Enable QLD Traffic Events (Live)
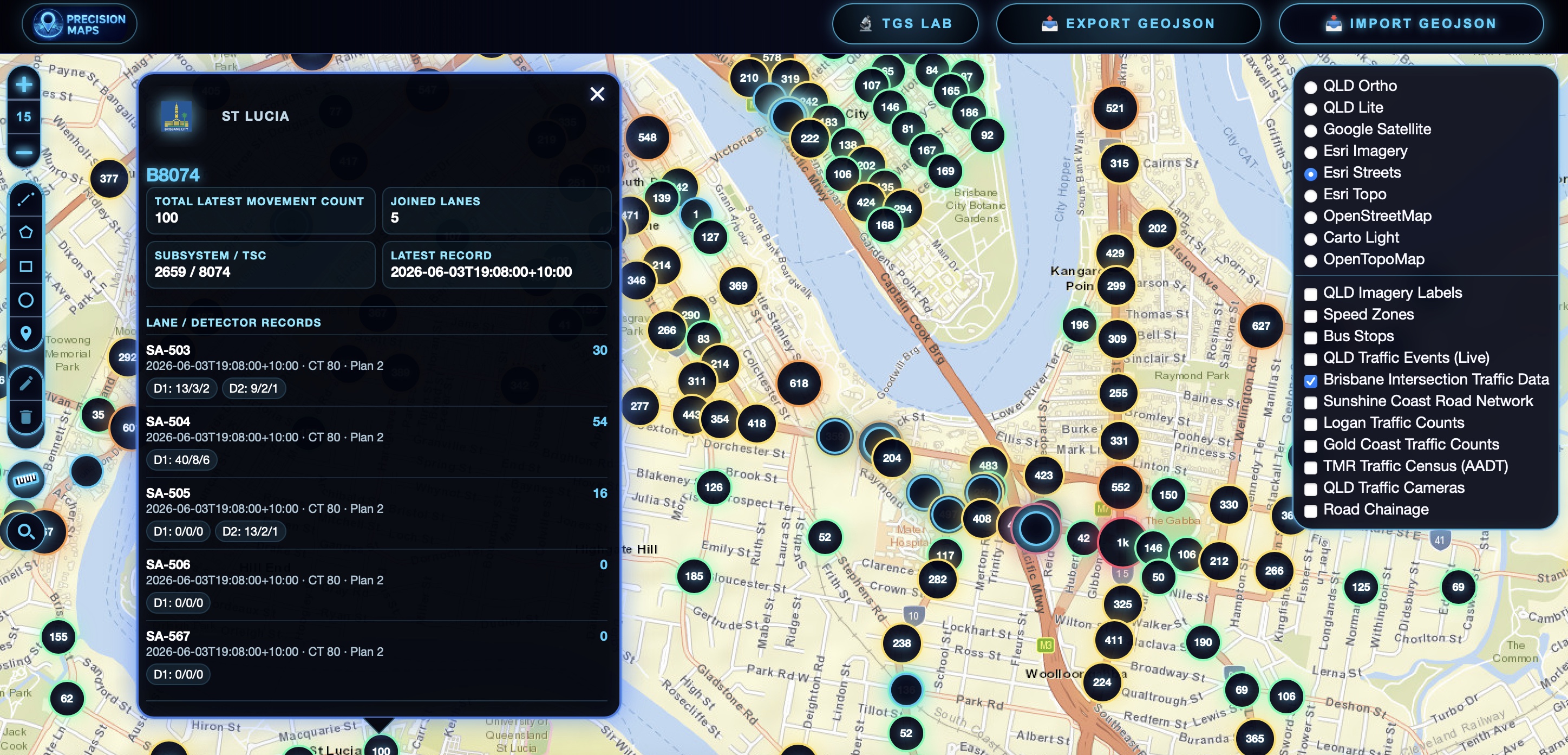 pos(1310,359)
